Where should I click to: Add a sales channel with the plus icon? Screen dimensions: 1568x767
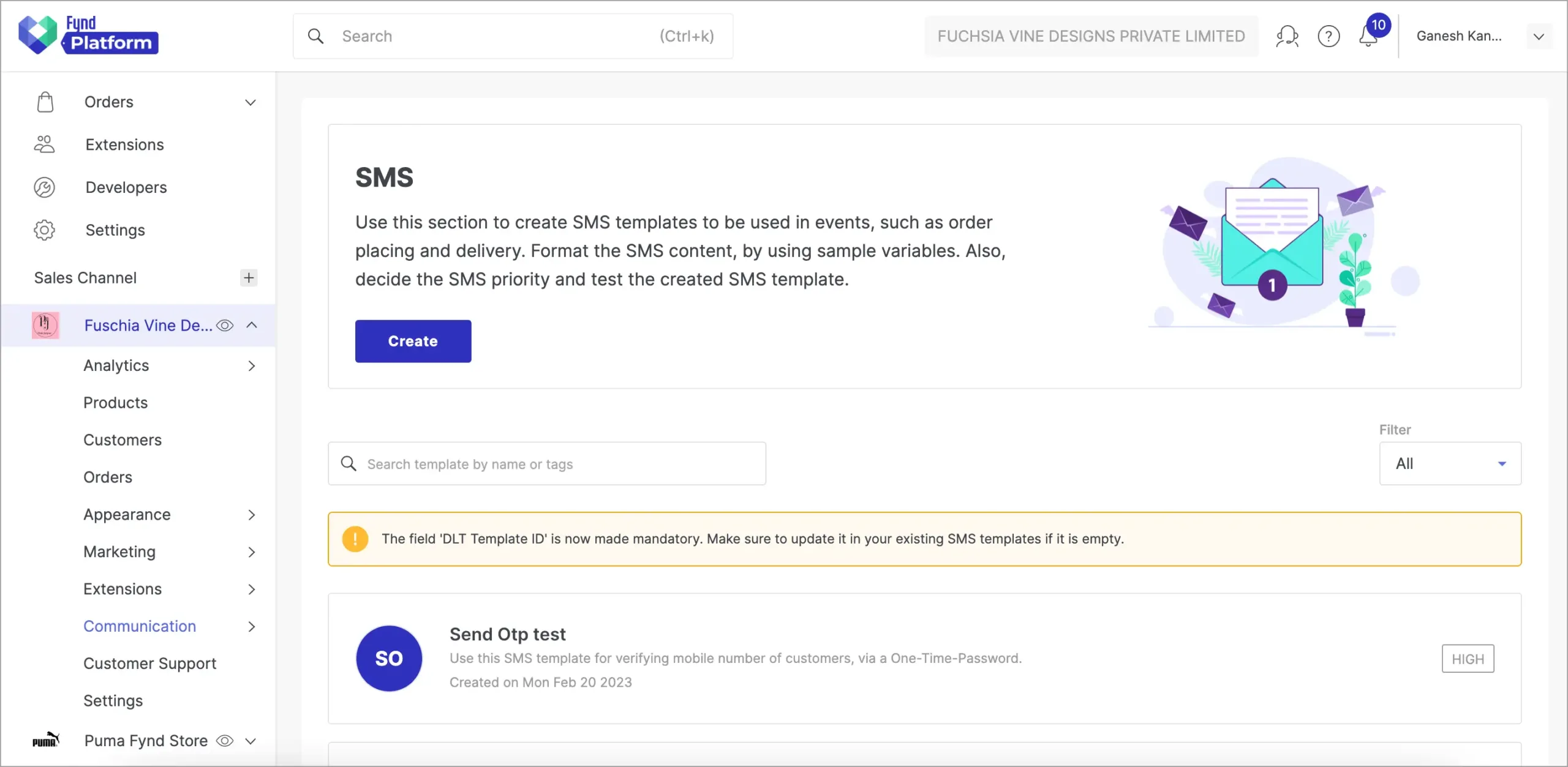coord(249,278)
